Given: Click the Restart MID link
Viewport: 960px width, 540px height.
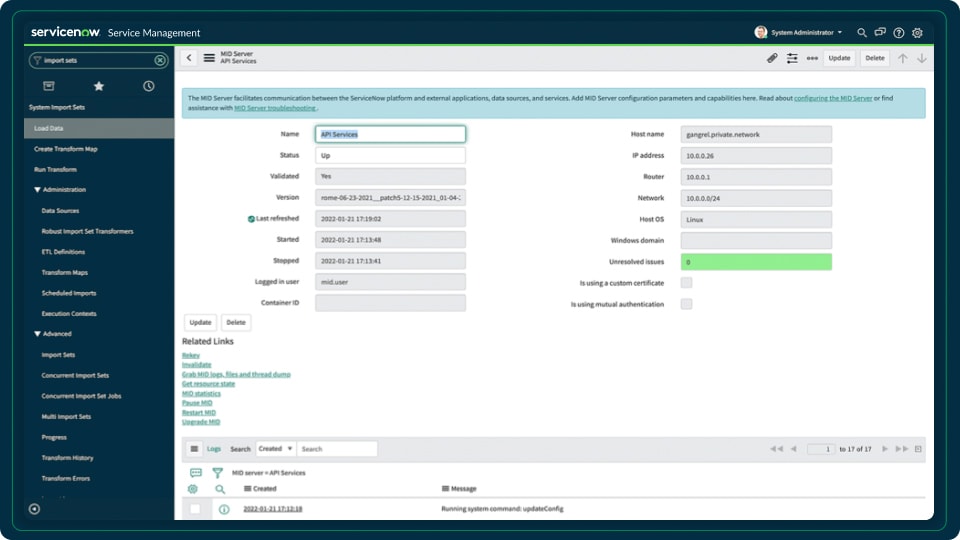Looking at the screenshot, I should tap(199, 413).
